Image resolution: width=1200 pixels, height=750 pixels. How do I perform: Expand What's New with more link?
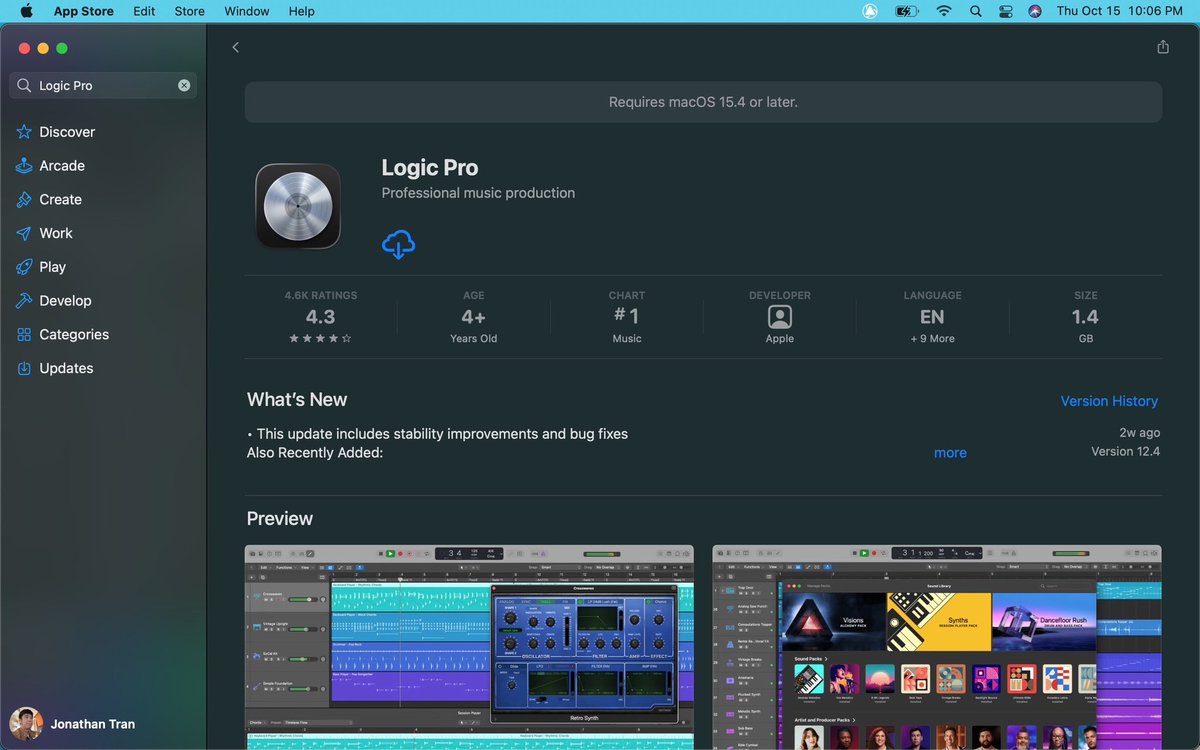(950, 453)
